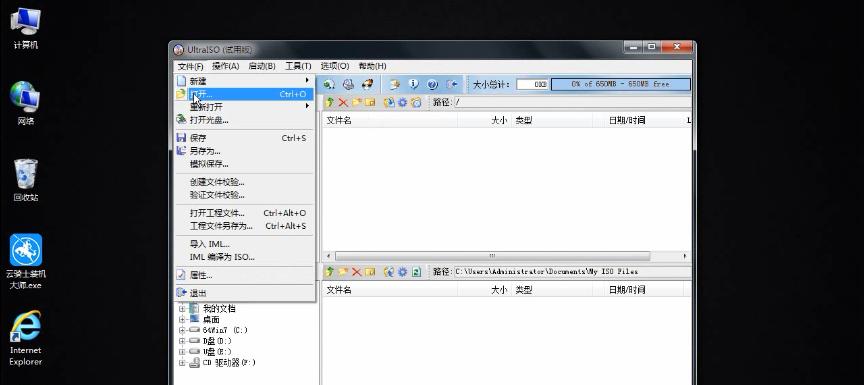The image size is (864, 385).
Task: Click the green disc toolbar icon left of the printer icon
Action: coord(329,84)
